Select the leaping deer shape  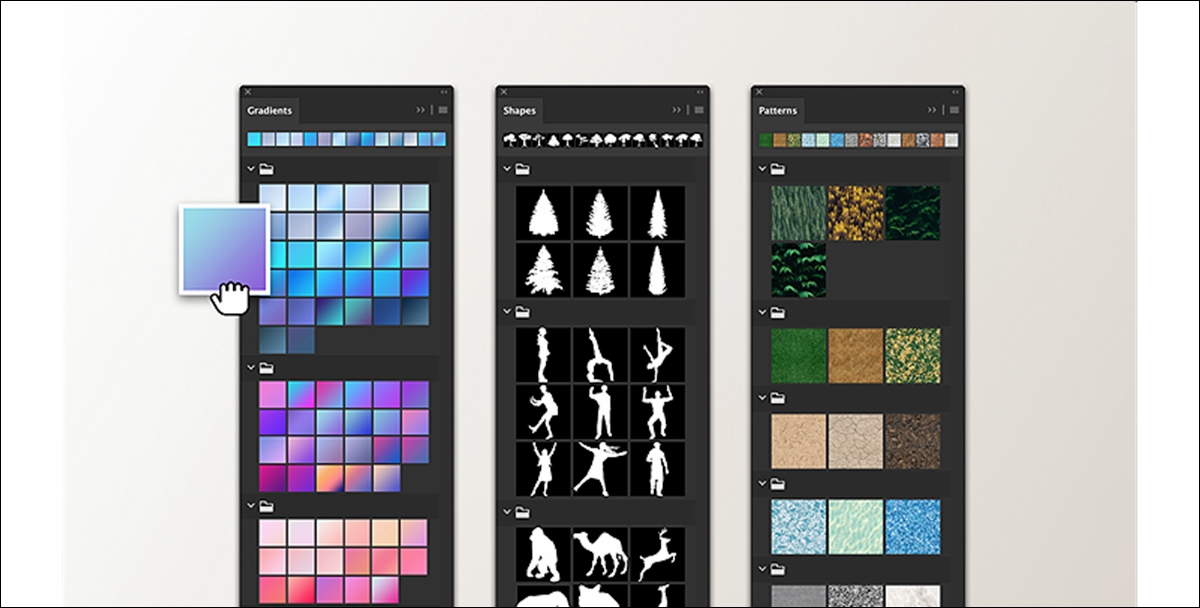click(657, 555)
